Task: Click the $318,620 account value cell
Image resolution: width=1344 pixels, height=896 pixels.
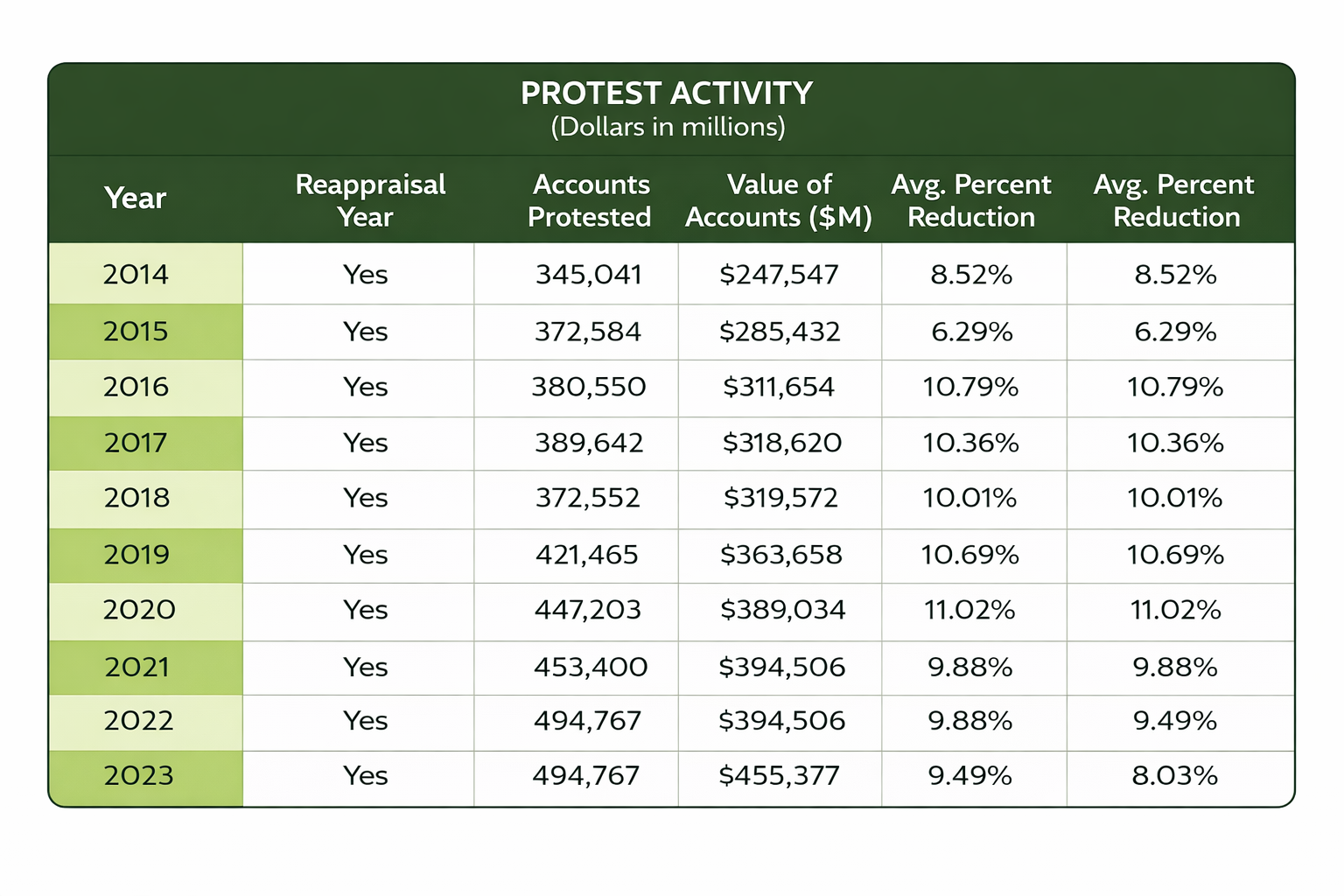Action: [x=781, y=443]
